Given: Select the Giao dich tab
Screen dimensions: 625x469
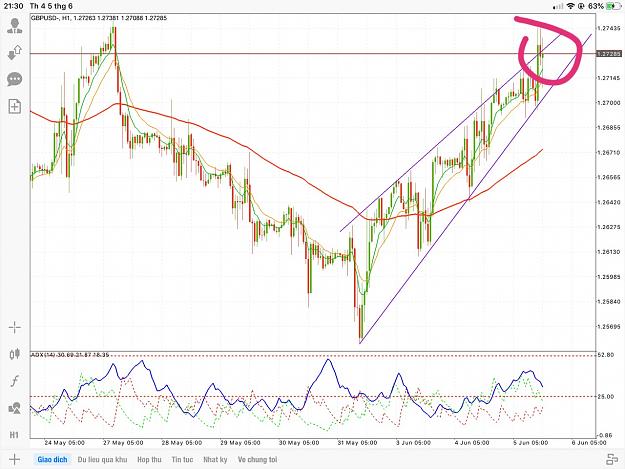Looking at the screenshot, I should tap(52, 459).
